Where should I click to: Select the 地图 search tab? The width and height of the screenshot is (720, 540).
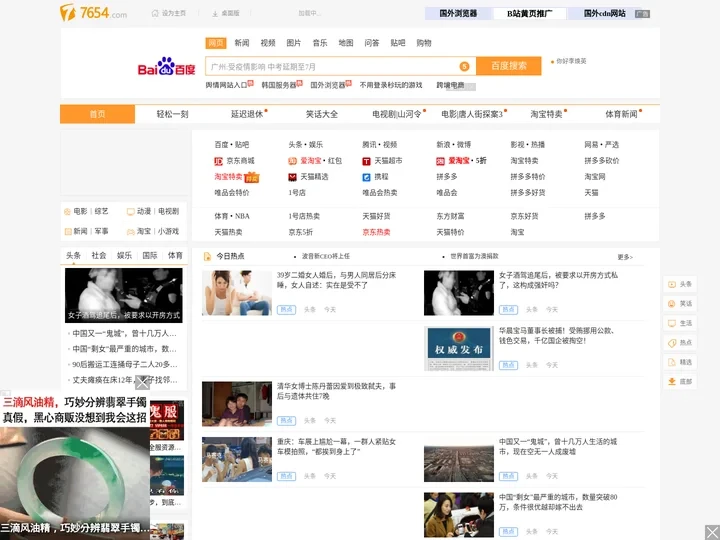tap(346, 43)
